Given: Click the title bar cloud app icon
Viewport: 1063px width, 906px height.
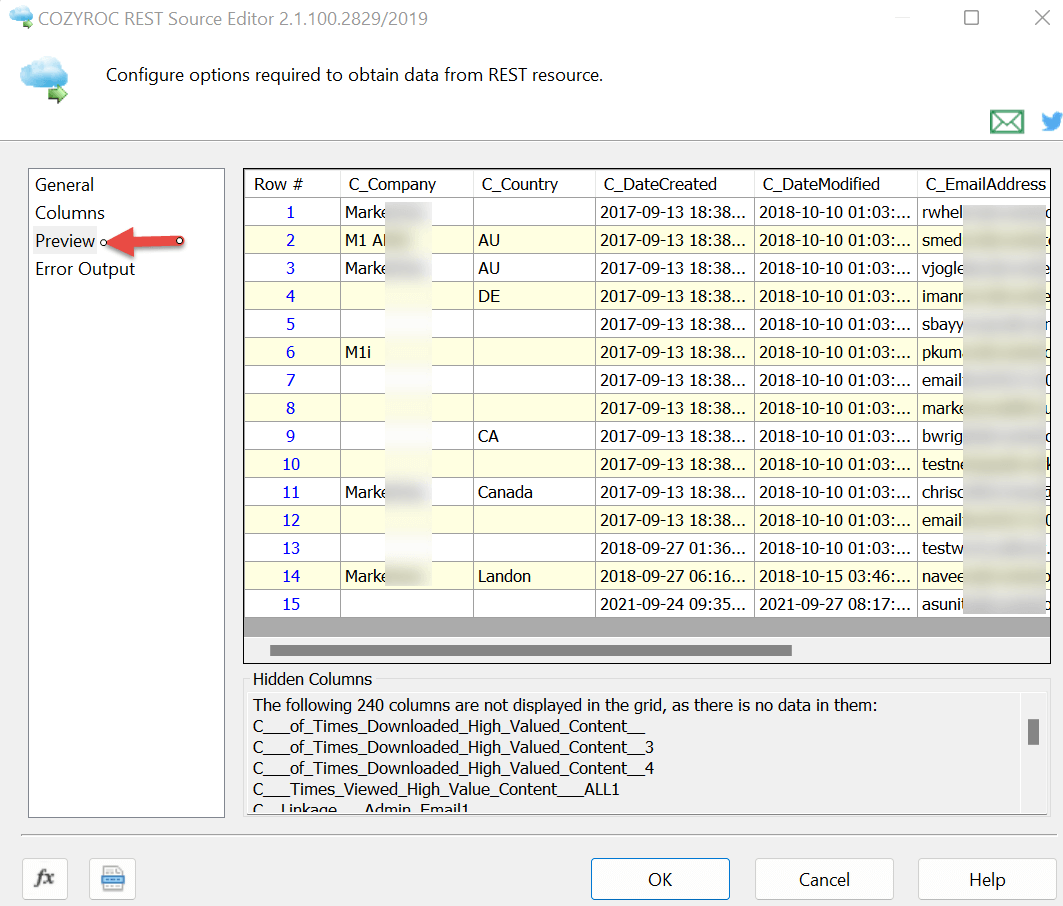Looking at the screenshot, I should pos(21,17).
